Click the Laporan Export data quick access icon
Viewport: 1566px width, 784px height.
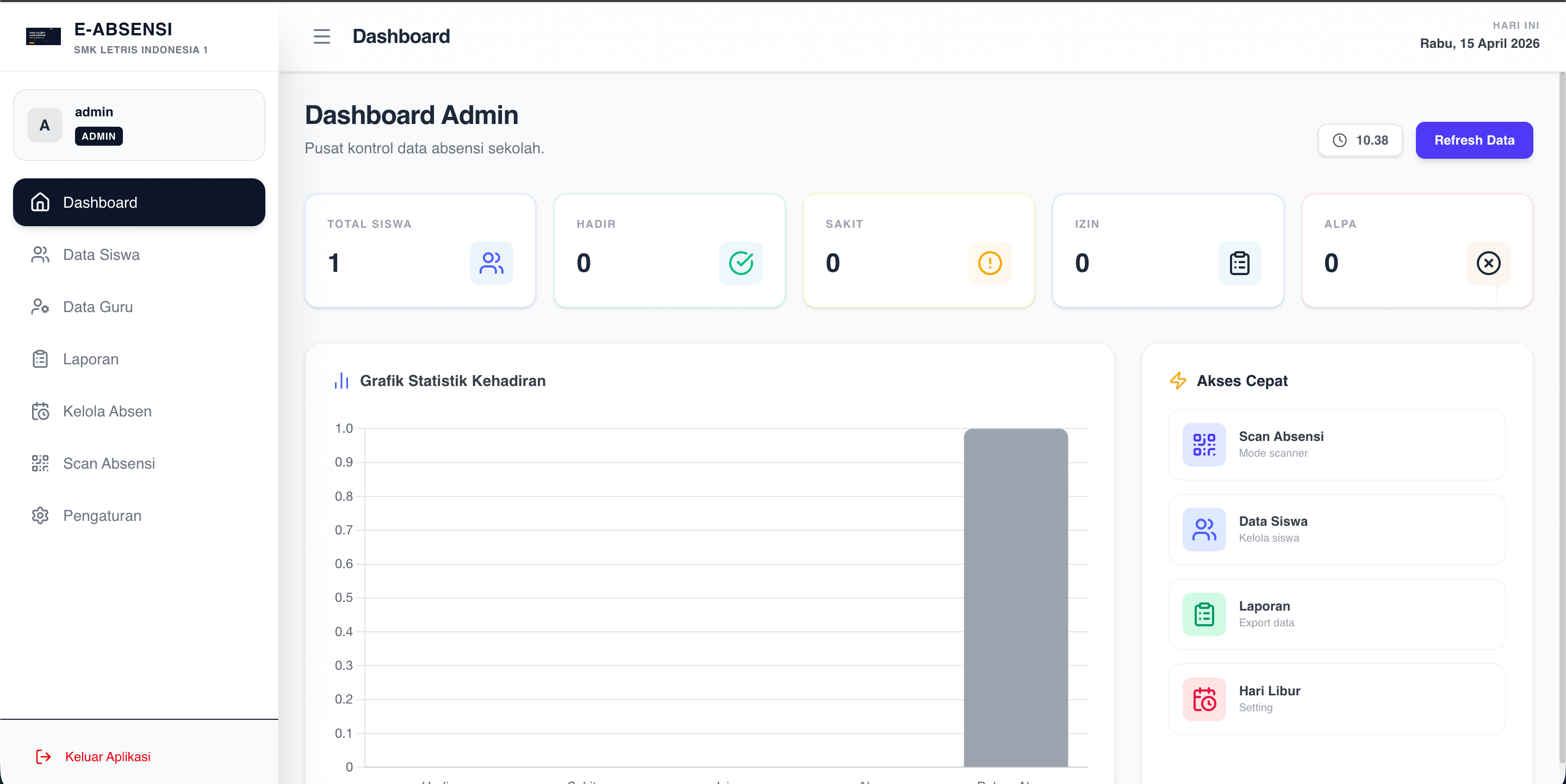[x=1204, y=614]
